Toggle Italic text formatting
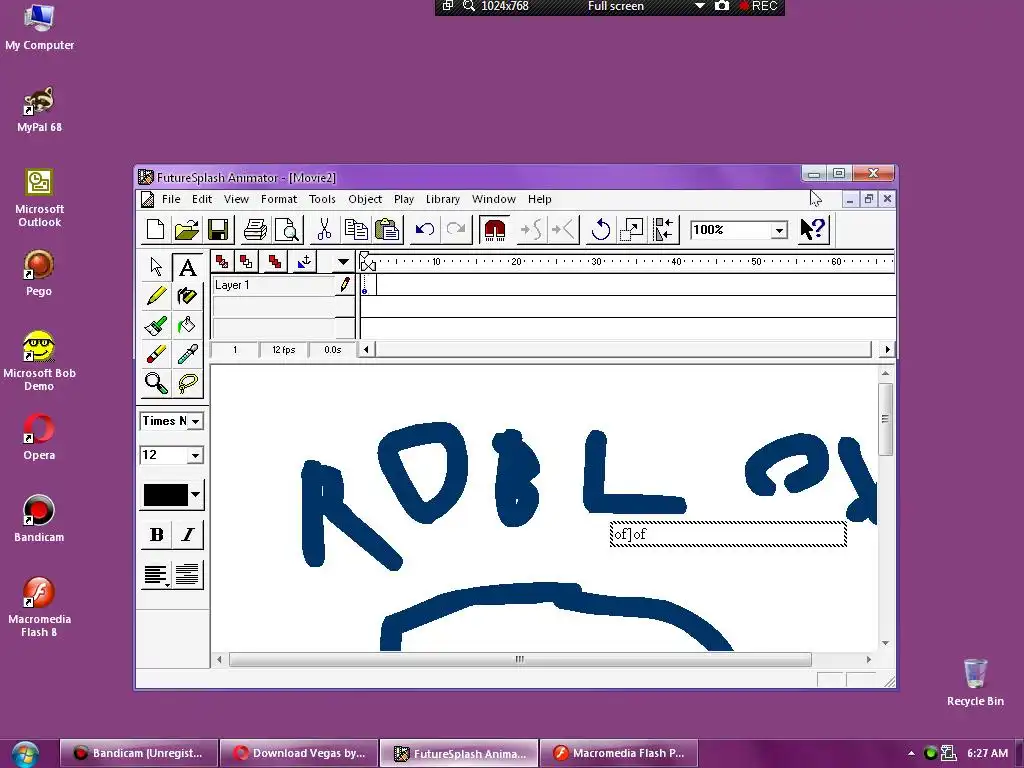 coord(187,534)
